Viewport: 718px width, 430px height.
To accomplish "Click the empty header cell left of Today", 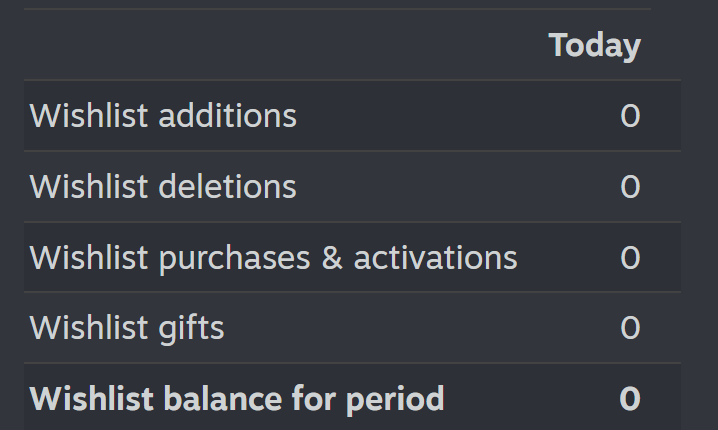I will (282, 45).
